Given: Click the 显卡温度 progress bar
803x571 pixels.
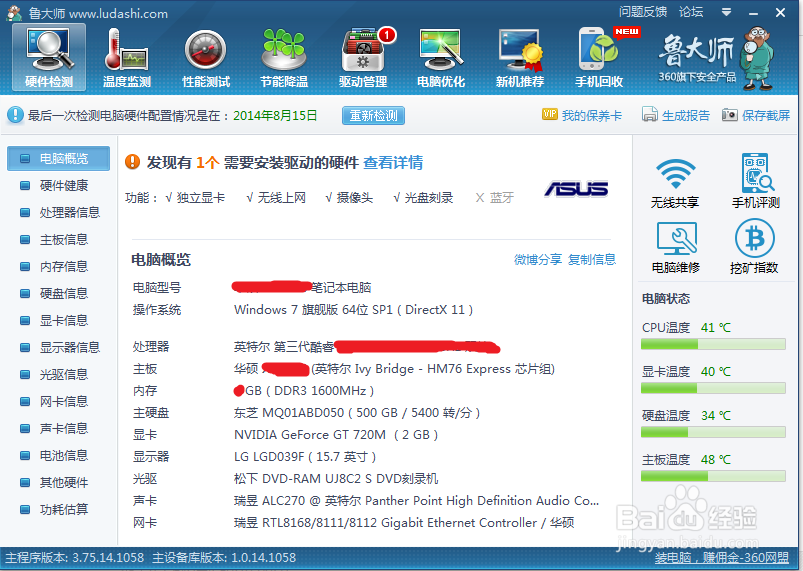Looking at the screenshot, I should coord(713,388).
